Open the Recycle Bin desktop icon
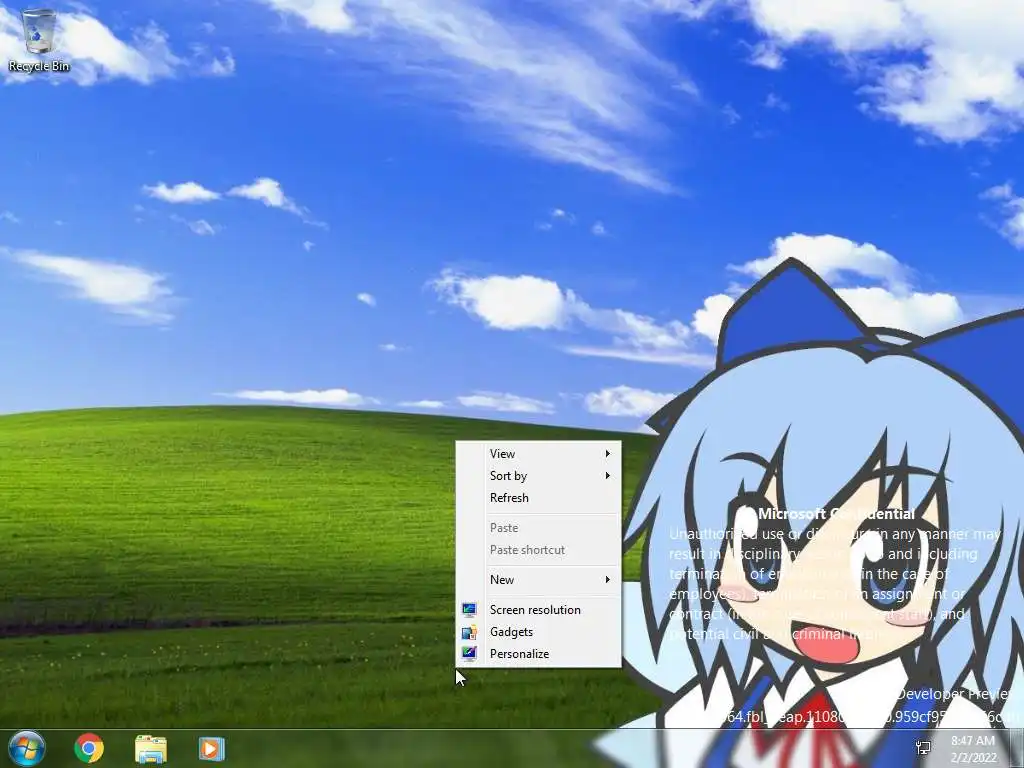The image size is (1024, 768). [39, 40]
